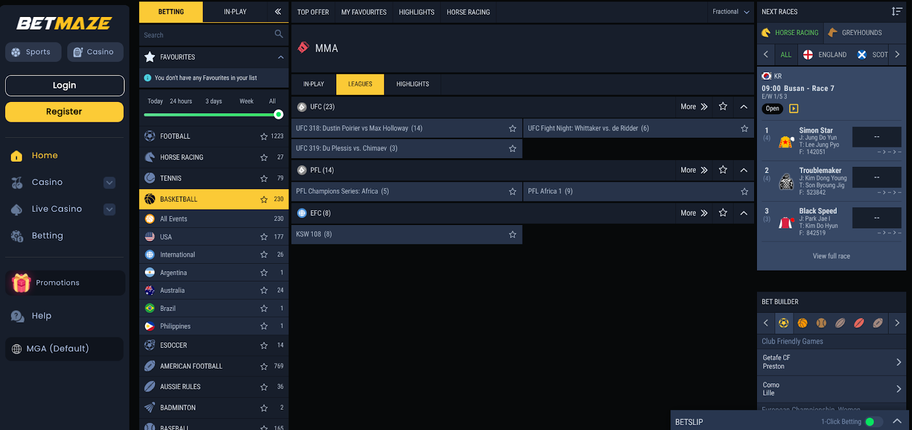Click UFC More double-arrow icon
Screen dimensions: 912x430
tap(704, 107)
